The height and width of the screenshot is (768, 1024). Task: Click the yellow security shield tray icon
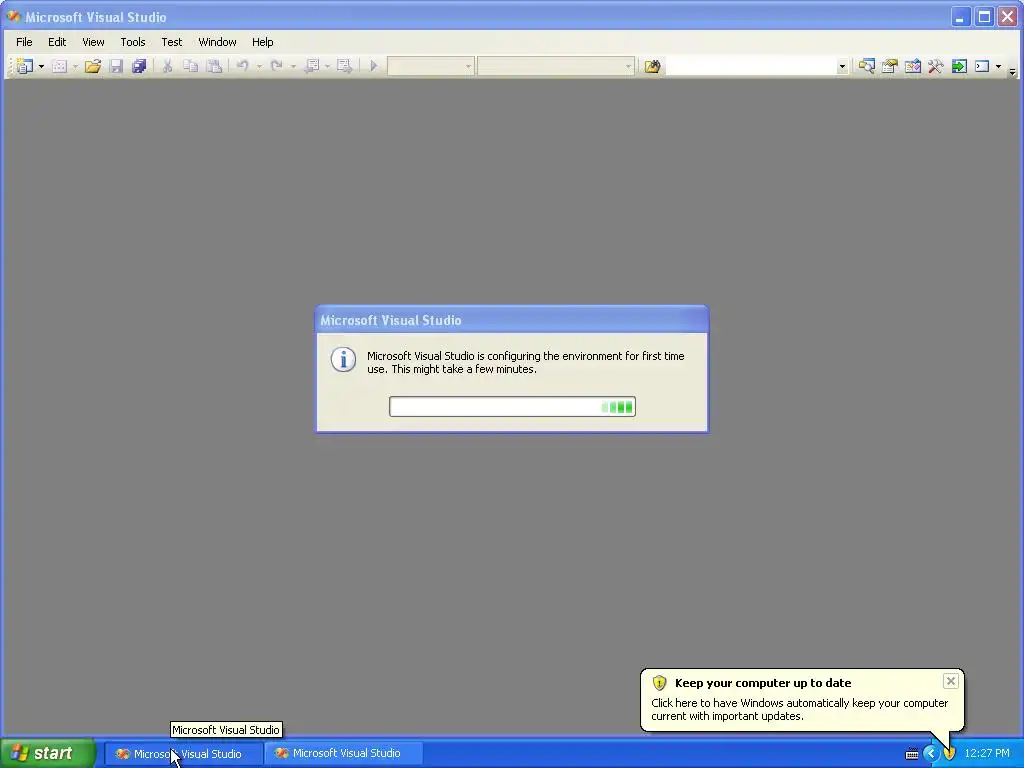coord(950,754)
